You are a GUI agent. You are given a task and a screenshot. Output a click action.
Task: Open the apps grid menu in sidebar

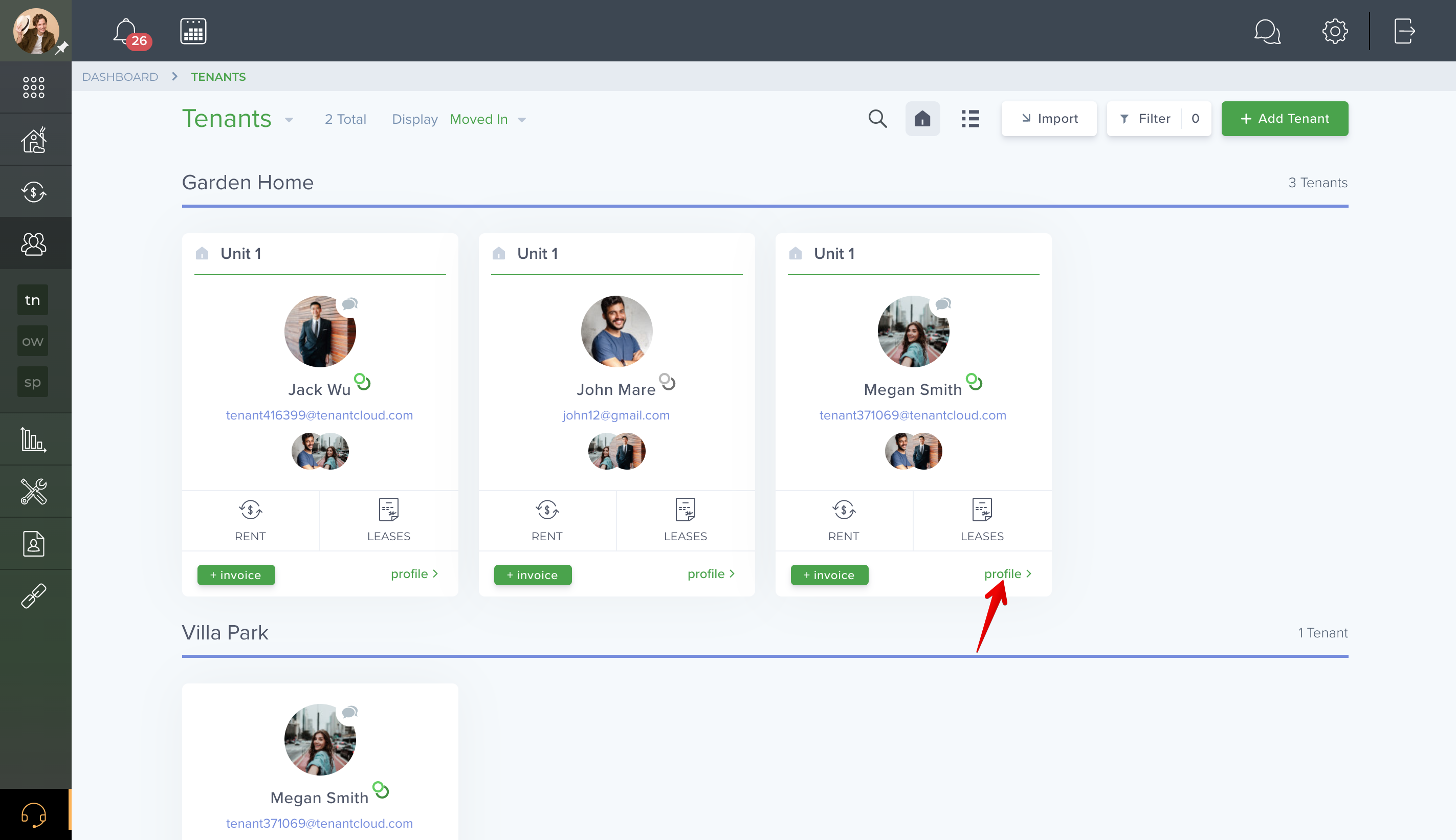pos(33,87)
